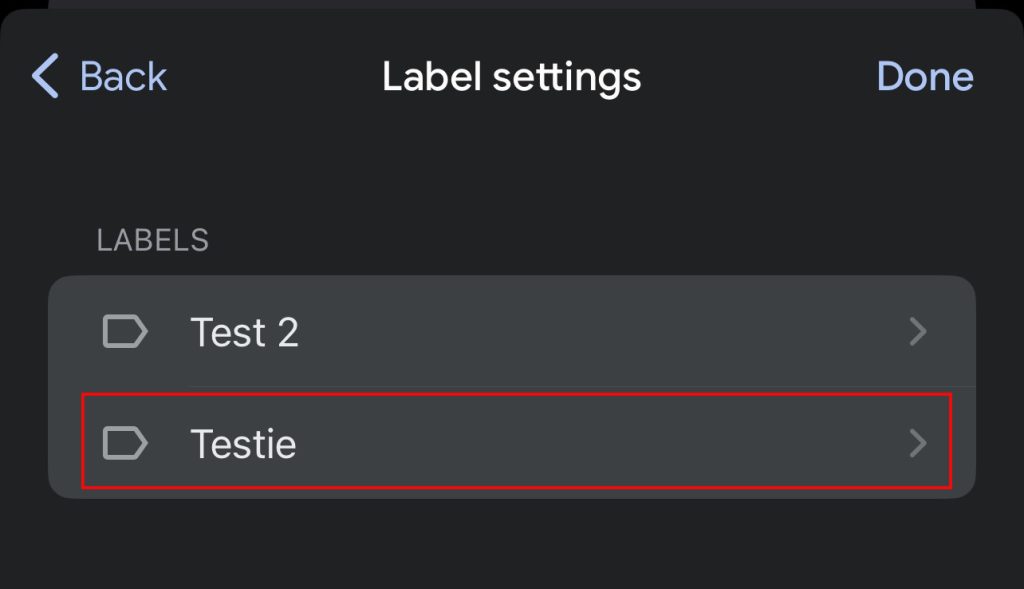Tap the Label settings title
This screenshot has height=589, width=1024.
[511, 76]
